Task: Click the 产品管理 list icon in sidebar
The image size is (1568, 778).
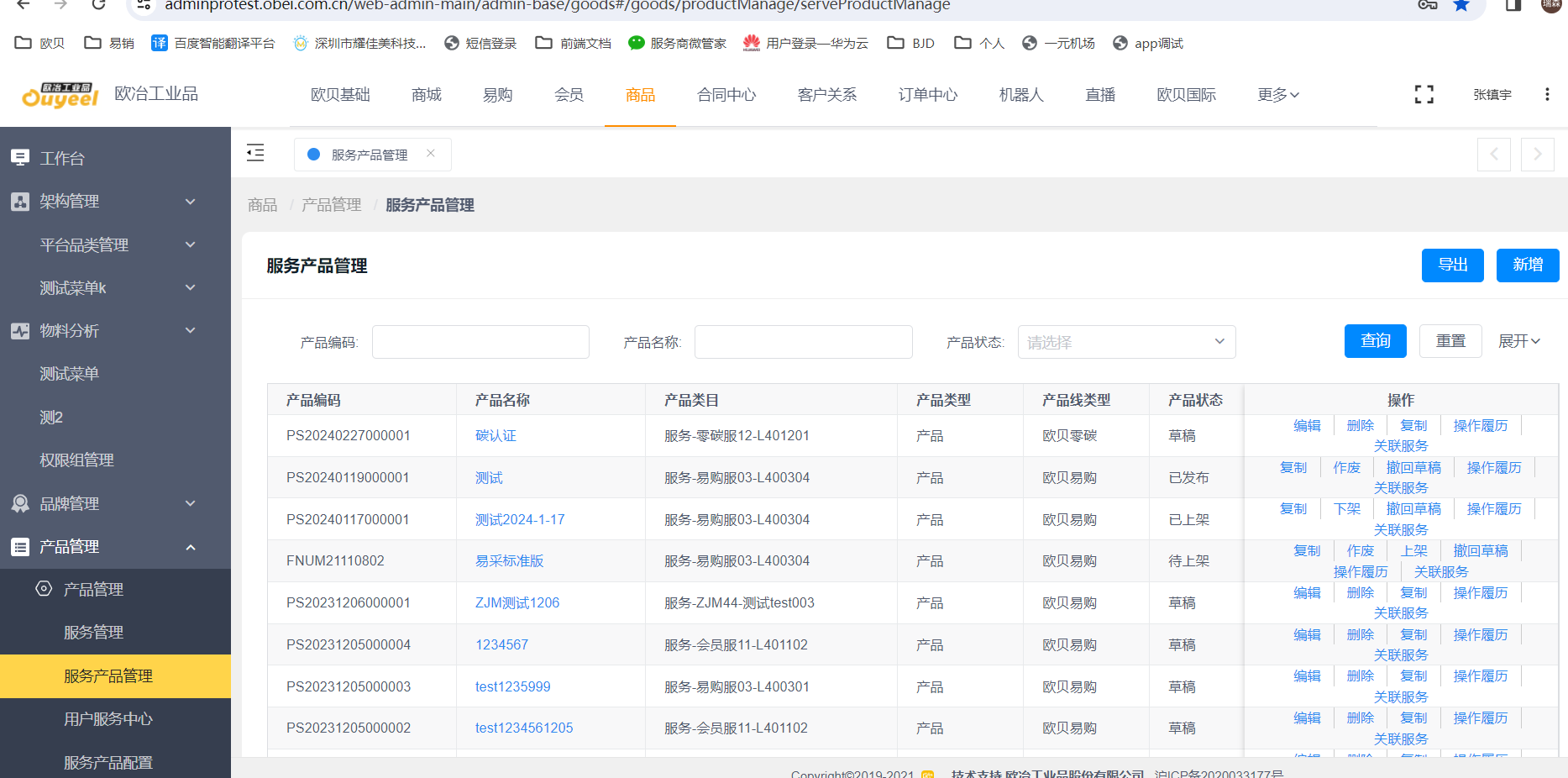Action: [20, 547]
